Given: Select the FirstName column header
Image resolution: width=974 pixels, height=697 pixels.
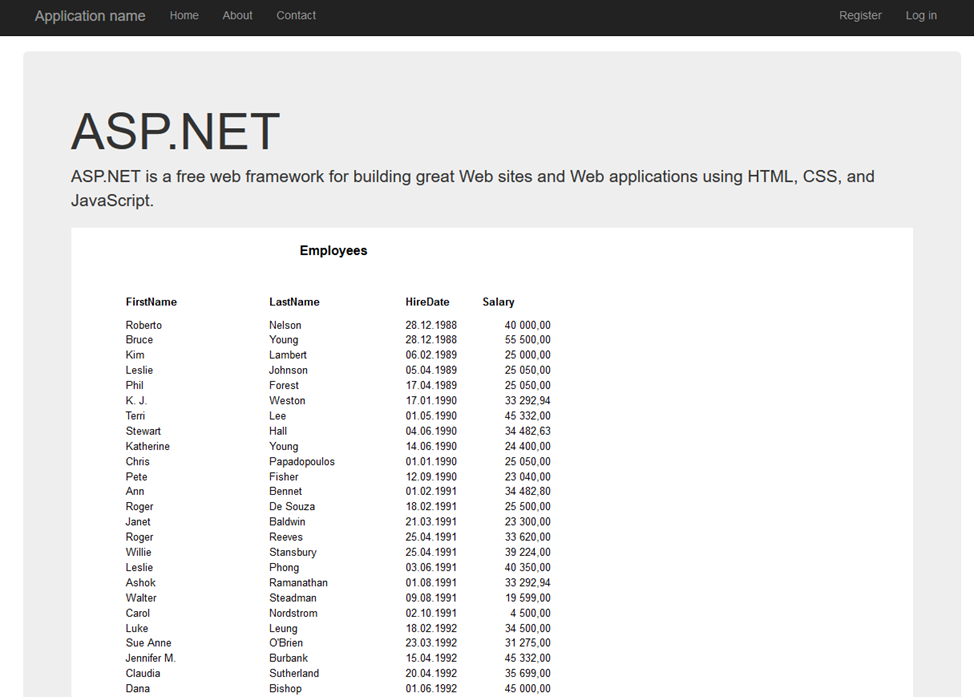Looking at the screenshot, I should pyautogui.click(x=151, y=302).
